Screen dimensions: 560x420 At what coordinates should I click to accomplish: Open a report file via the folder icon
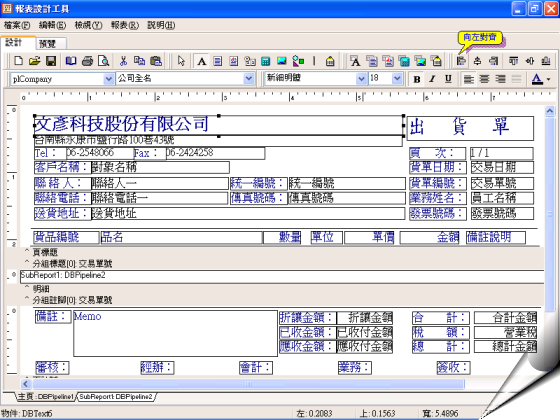click(x=35, y=61)
